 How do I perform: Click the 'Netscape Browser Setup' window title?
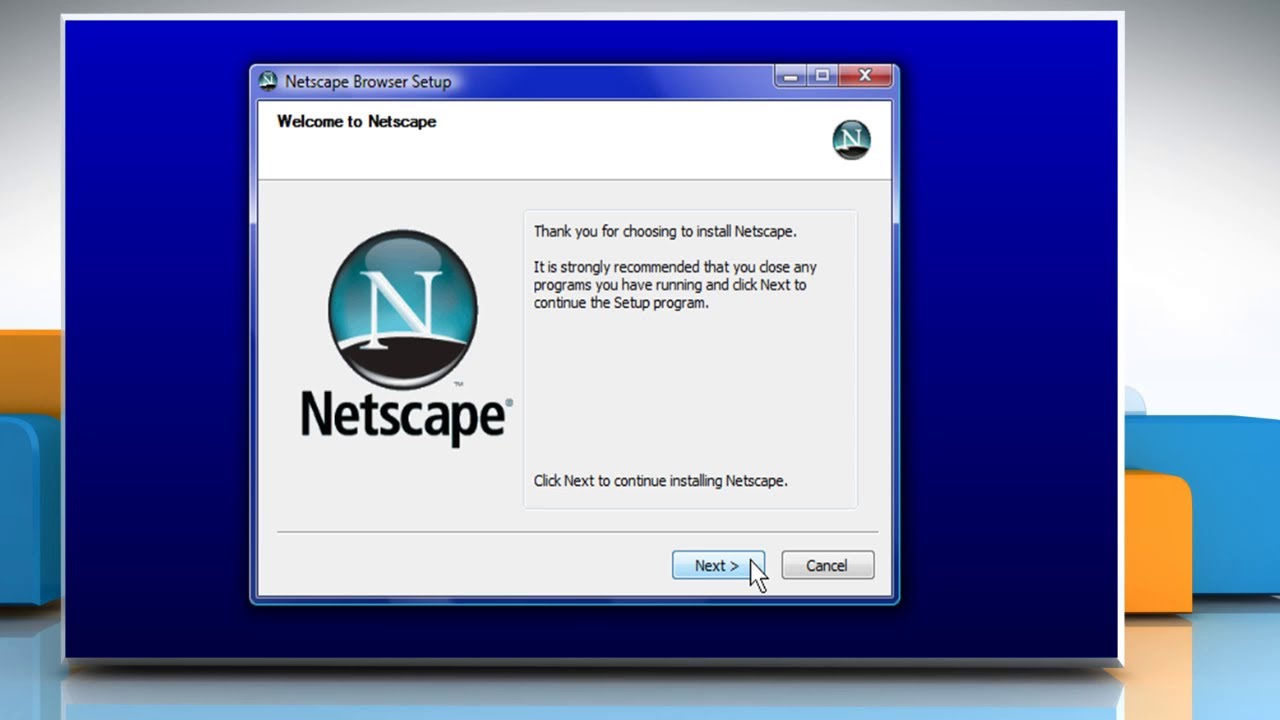[x=368, y=82]
